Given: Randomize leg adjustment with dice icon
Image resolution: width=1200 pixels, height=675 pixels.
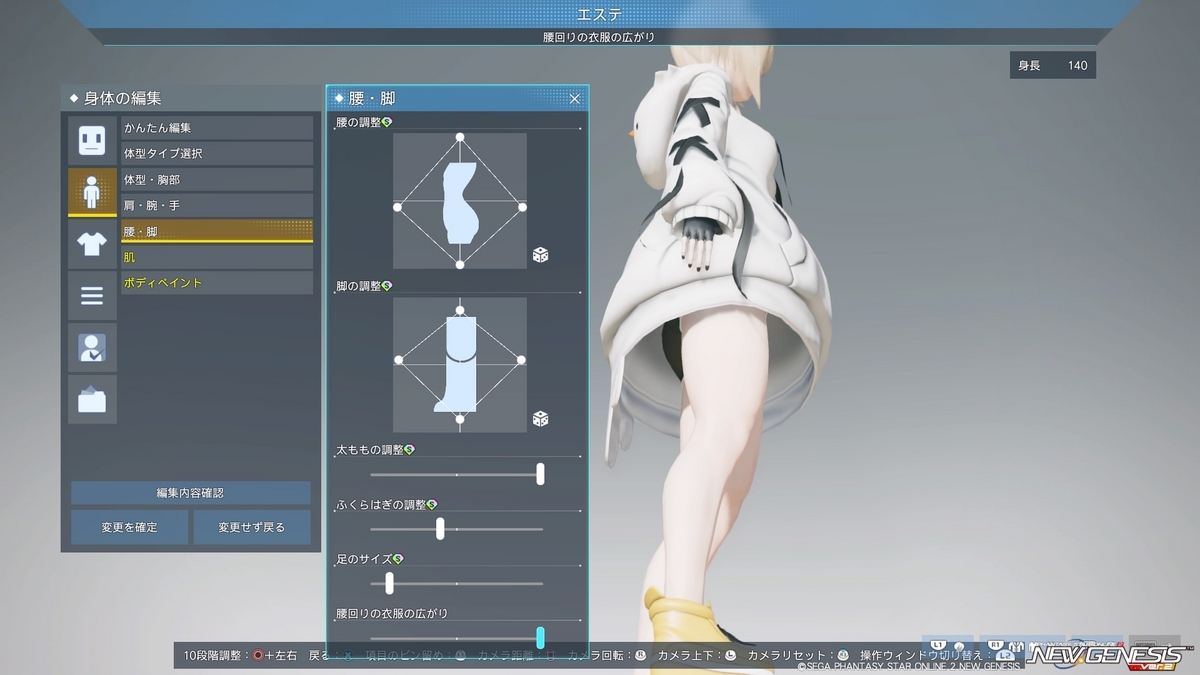Looking at the screenshot, I should (x=540, y=418).
